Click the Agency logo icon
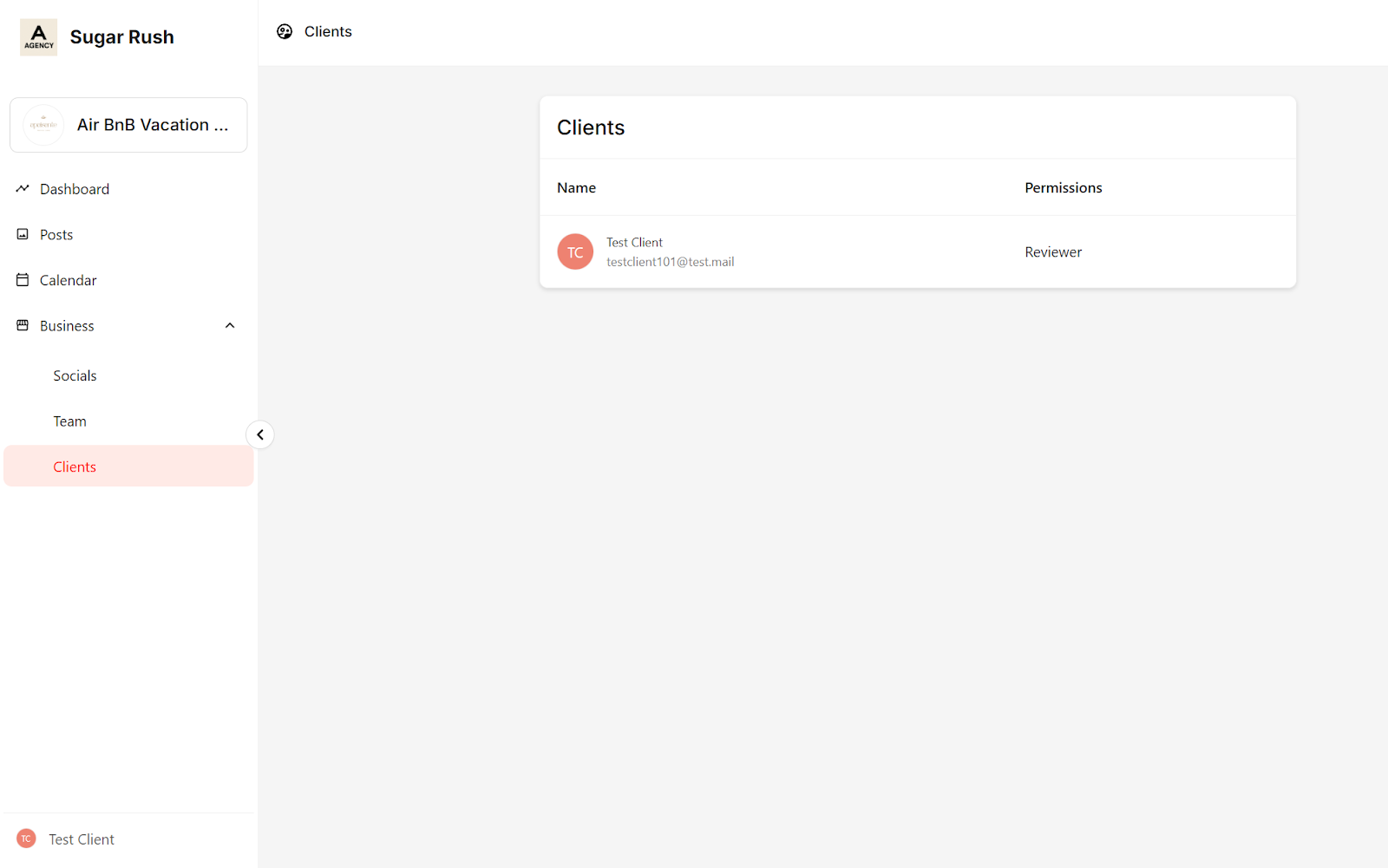The width and height of the screenshot is (1388, 868). [x=38, y=37]
